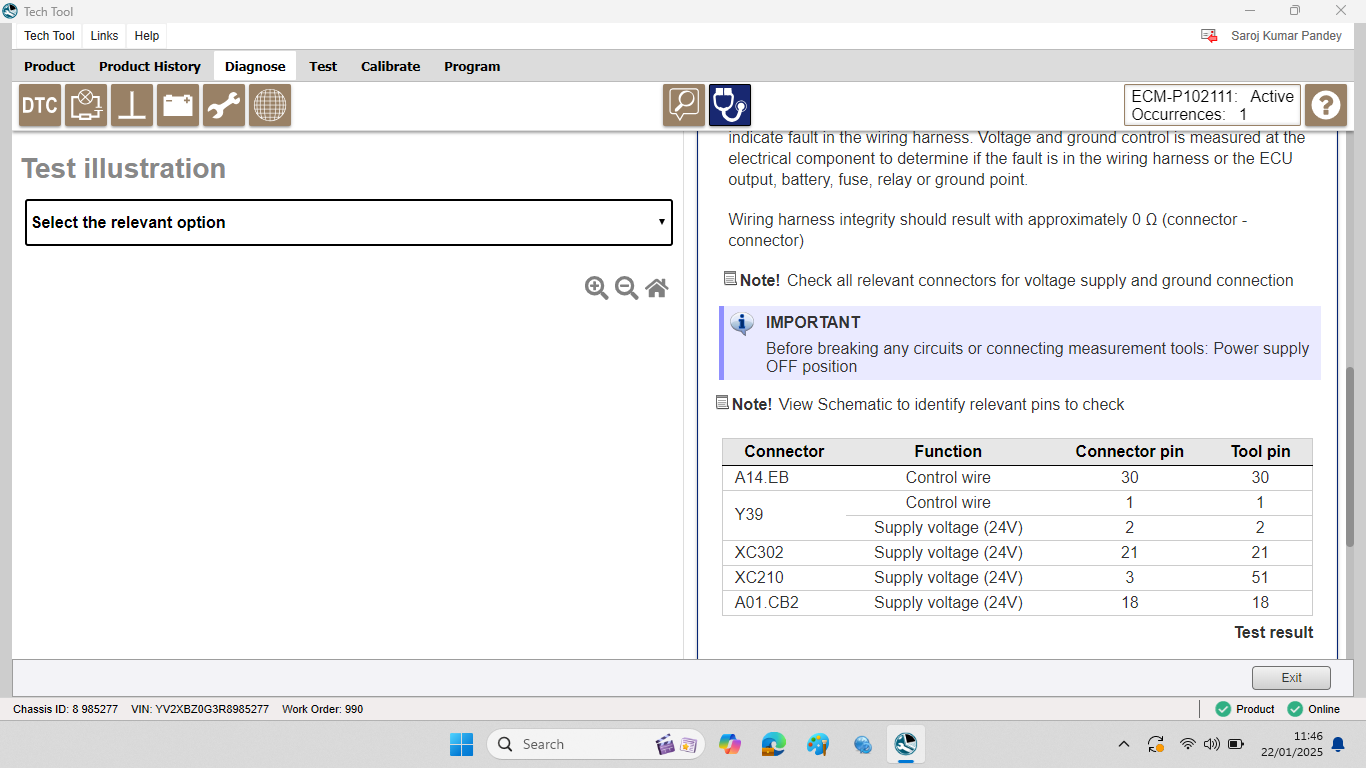Click the user account icon beside Saroj Kumar Pandey
The width and height of the screenshot is (1366, 768).
pos(1209,35)
